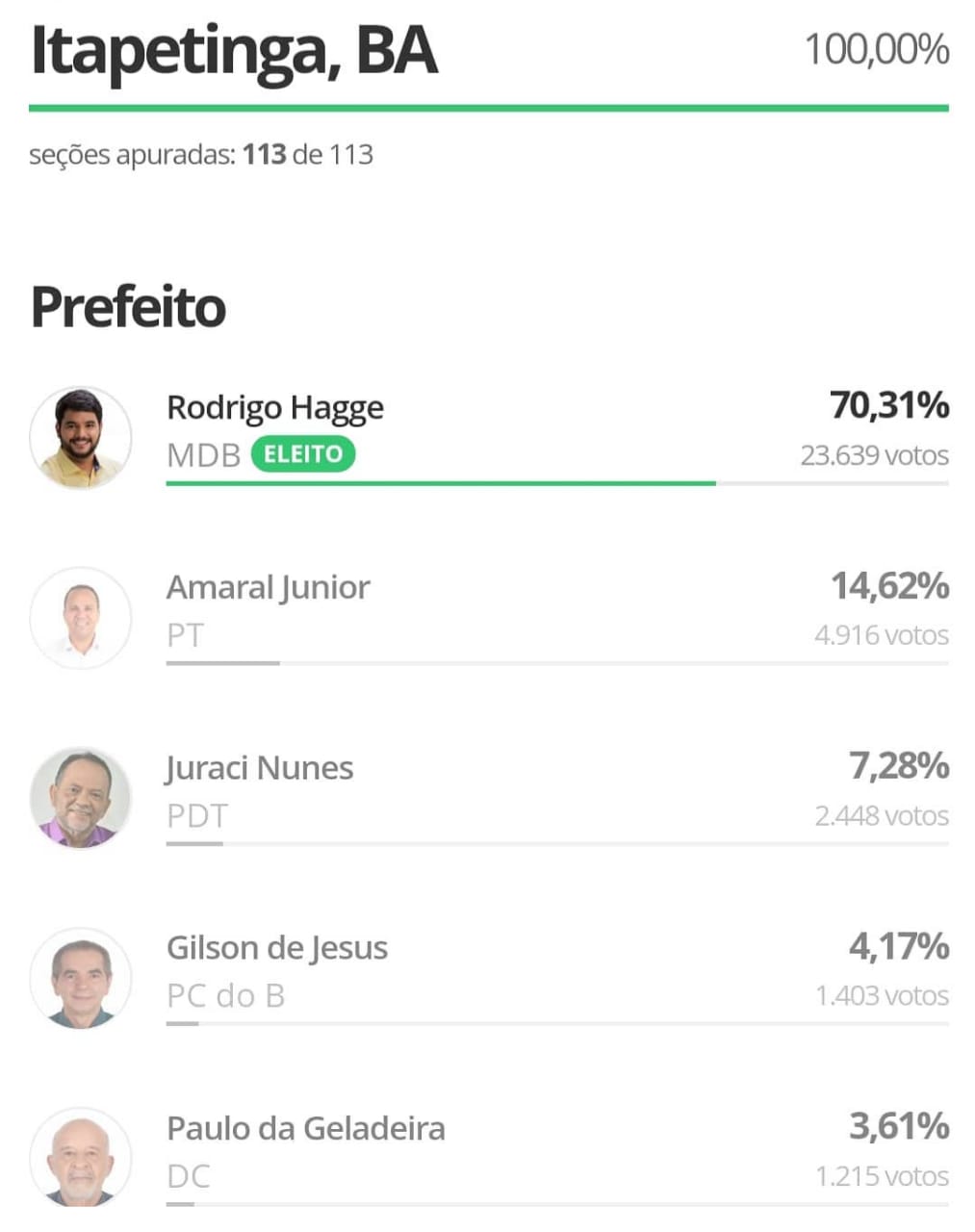The image size is (975, 1232).
Task: Open Amaral Junior's candidate photo
Action: coord(81,618)
